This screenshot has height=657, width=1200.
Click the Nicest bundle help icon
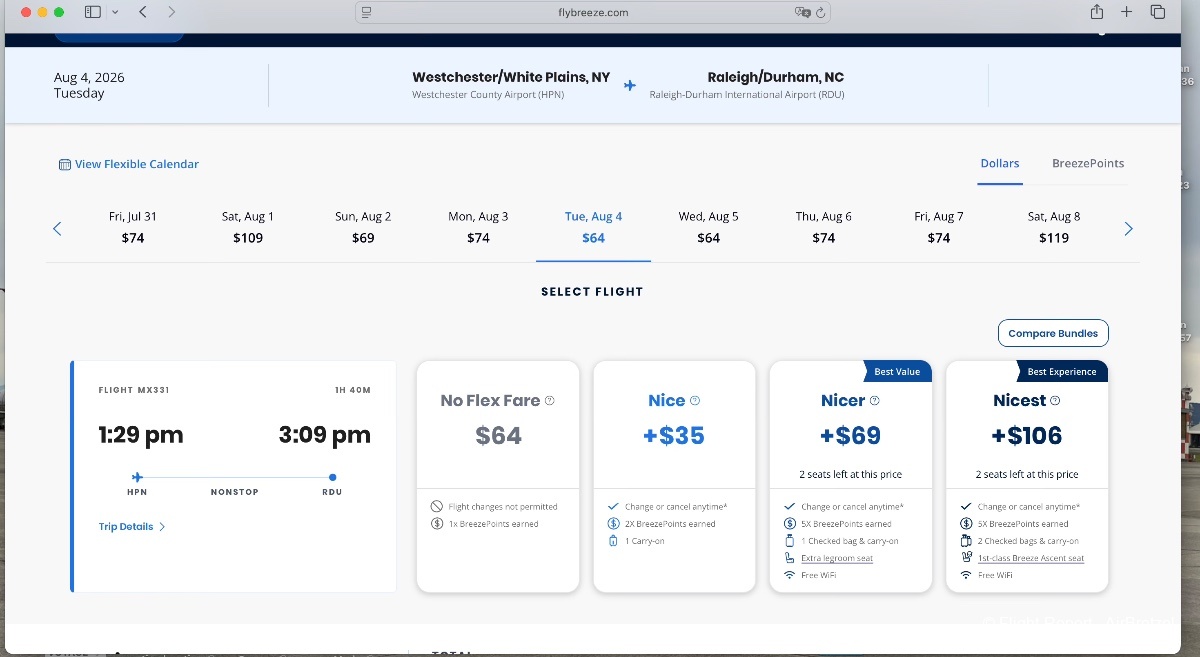pyautogui.click(x=1055, y=401)
